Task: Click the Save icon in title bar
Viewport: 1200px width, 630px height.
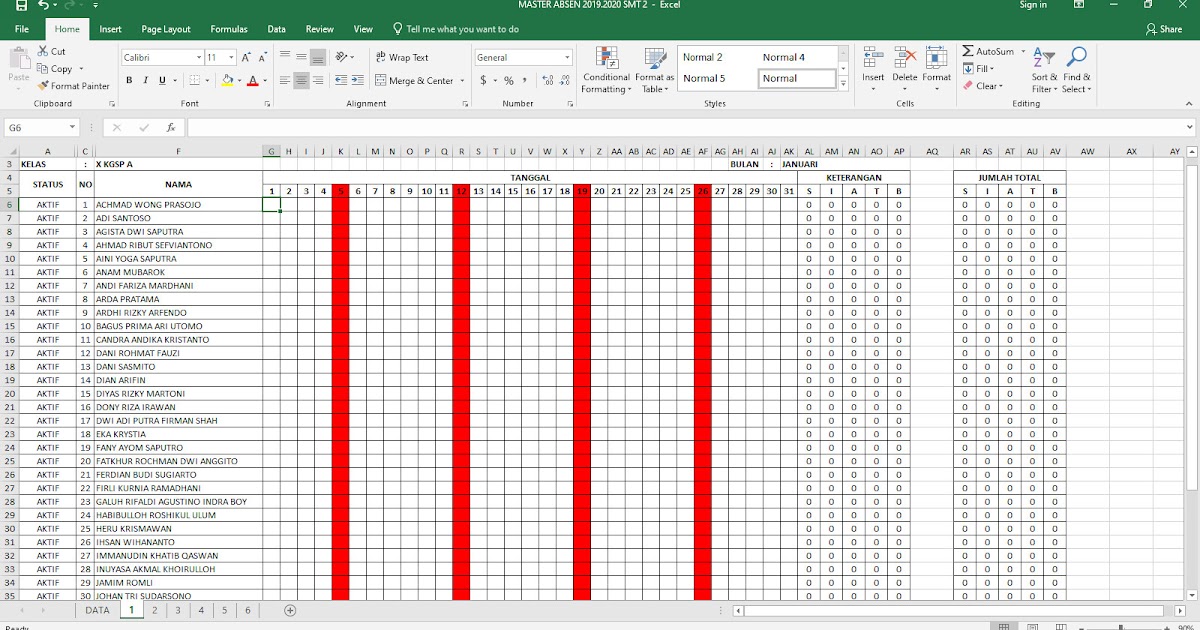Action: point(21,5)
